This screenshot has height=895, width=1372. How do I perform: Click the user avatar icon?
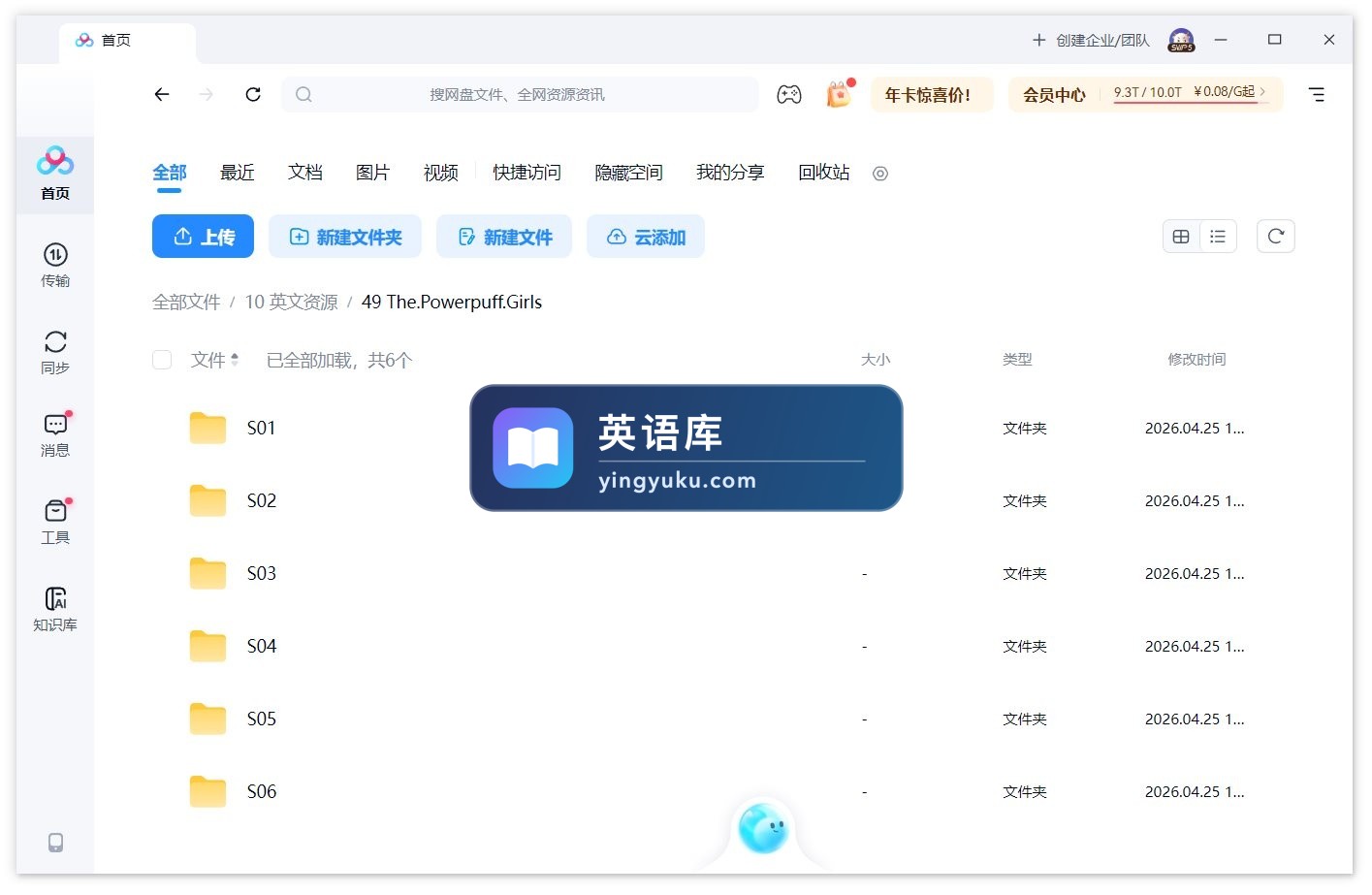1181,40
